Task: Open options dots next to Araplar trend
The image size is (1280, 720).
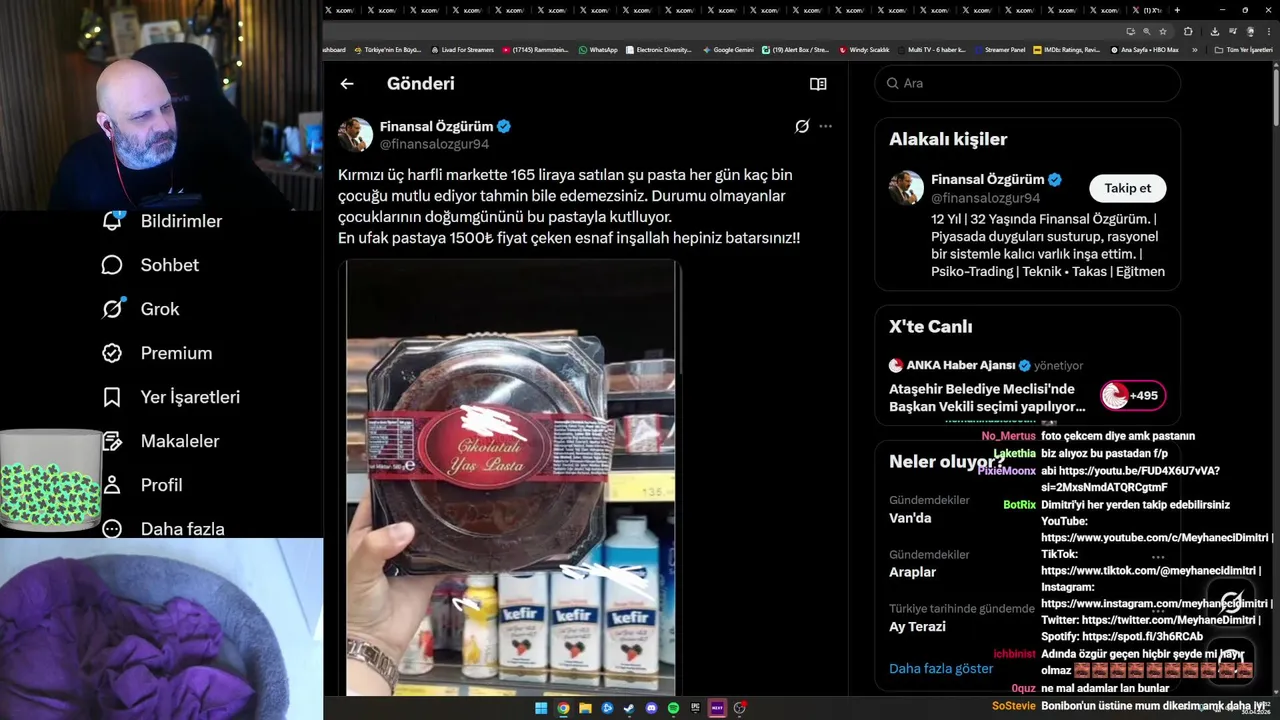Action: point(1158,557)
